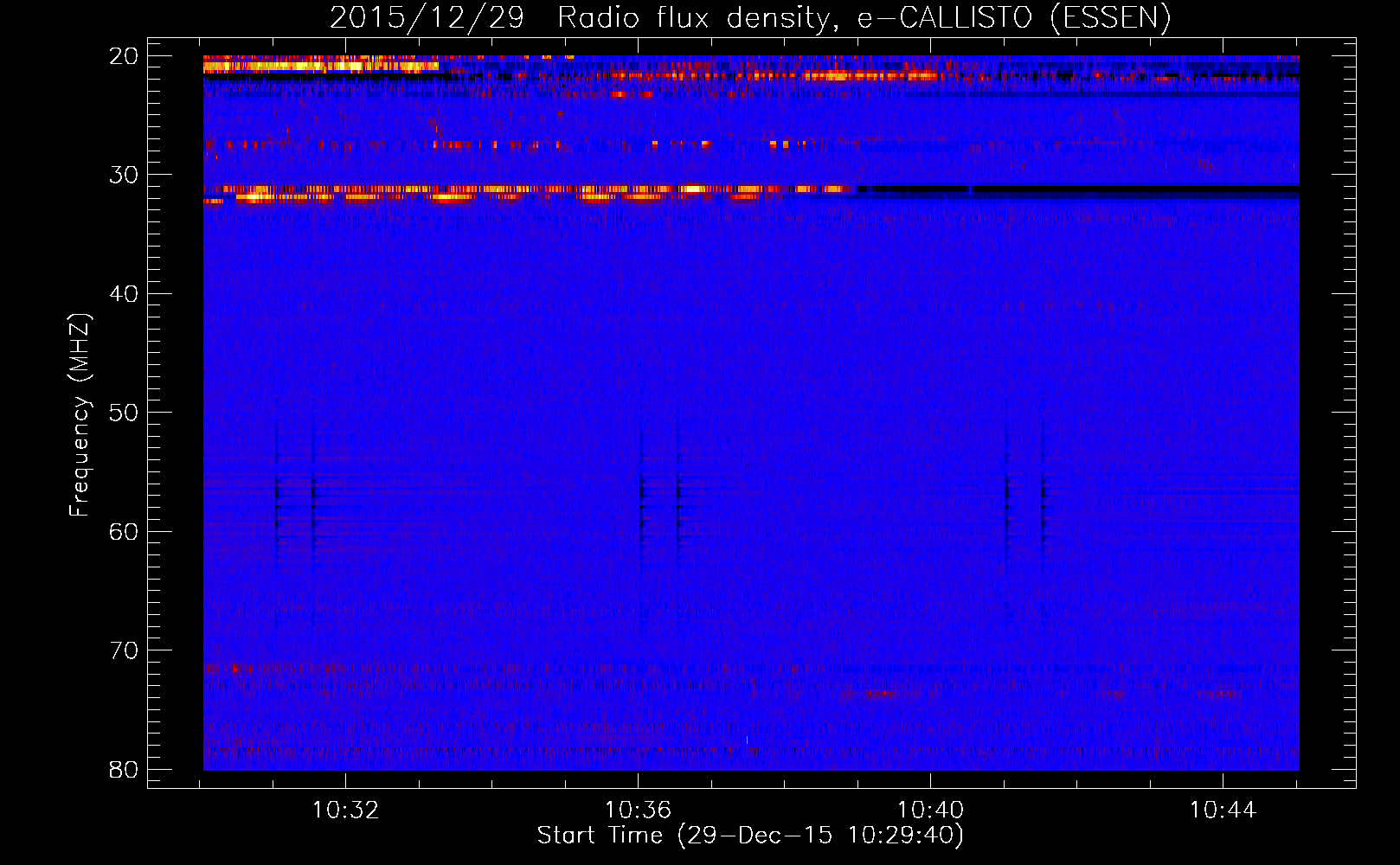Click the 10:40 time tick label

coord(930,811)
